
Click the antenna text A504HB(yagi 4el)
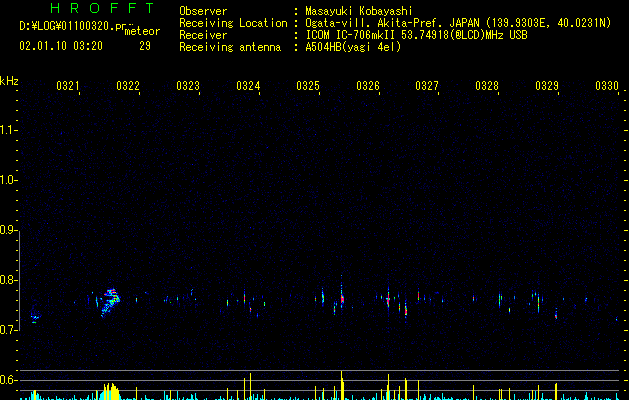coord(353,47)
